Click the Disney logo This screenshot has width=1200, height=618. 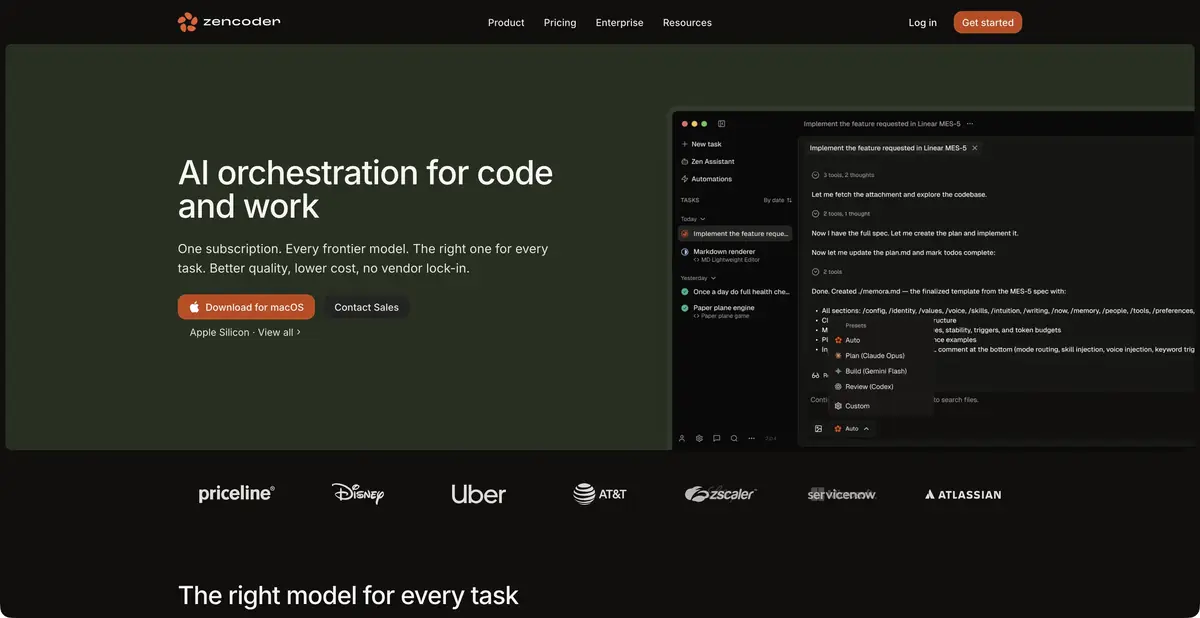click(358, 493)
